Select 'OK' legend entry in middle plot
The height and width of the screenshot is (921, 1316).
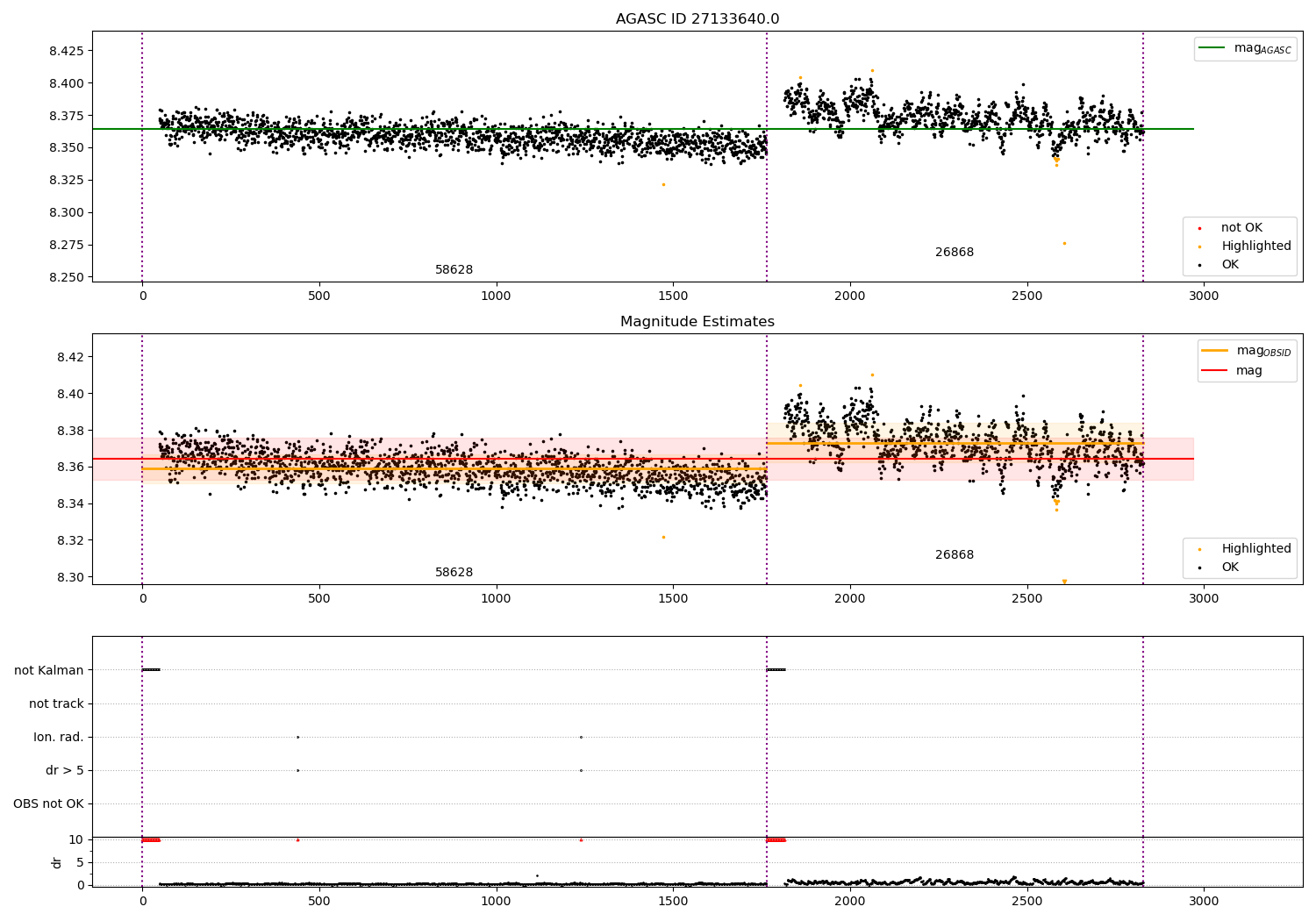click(1230, 568)
